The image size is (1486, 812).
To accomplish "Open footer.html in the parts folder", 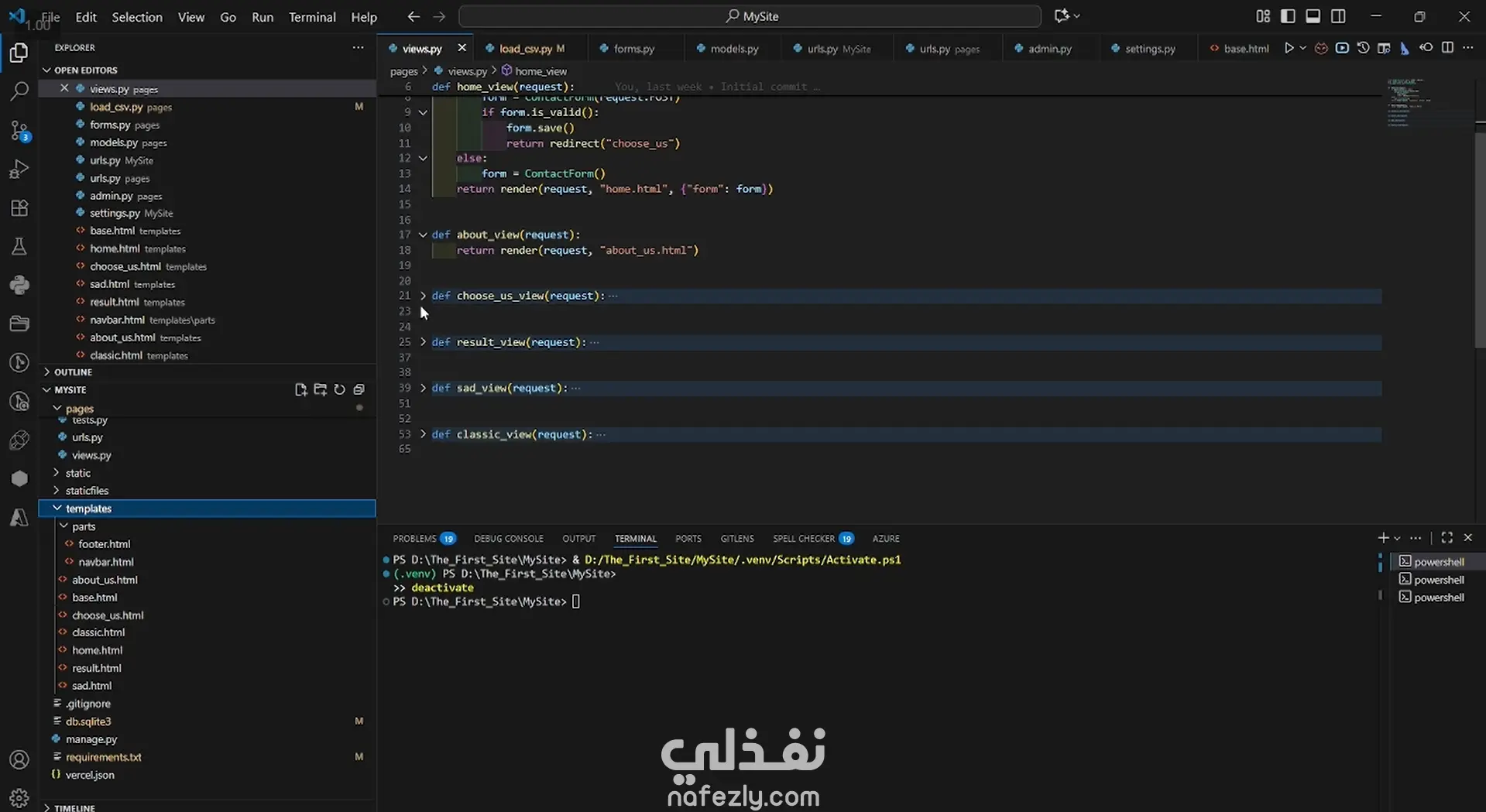I will (x=104, y=544).
